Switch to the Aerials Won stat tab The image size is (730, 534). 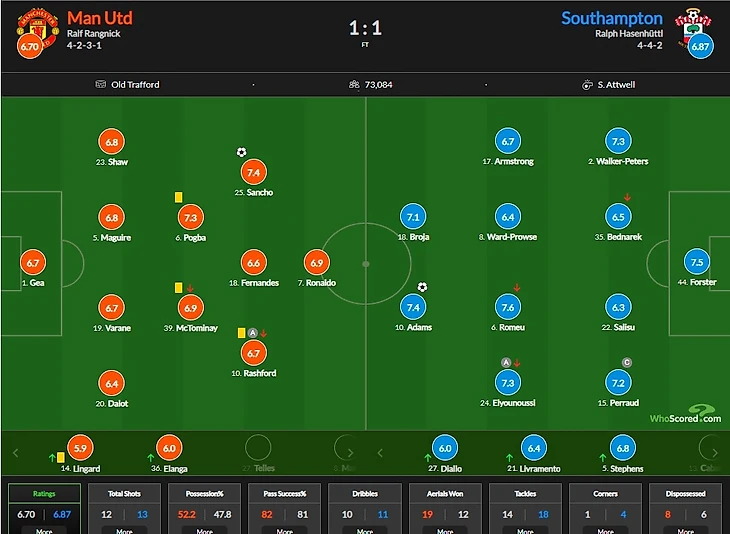[445, 493]
